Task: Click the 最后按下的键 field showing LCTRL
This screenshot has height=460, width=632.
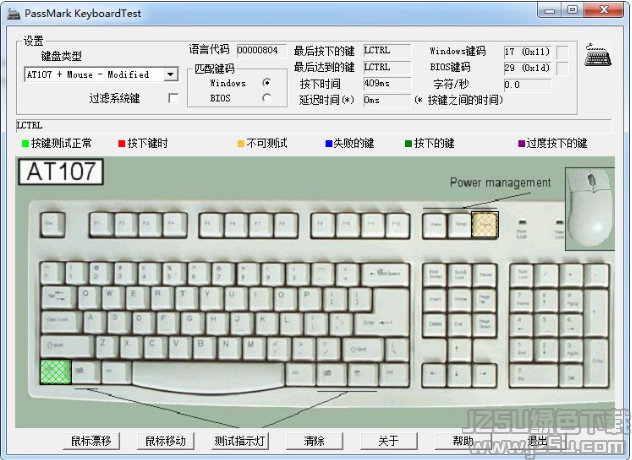Action: coord(387,50)
